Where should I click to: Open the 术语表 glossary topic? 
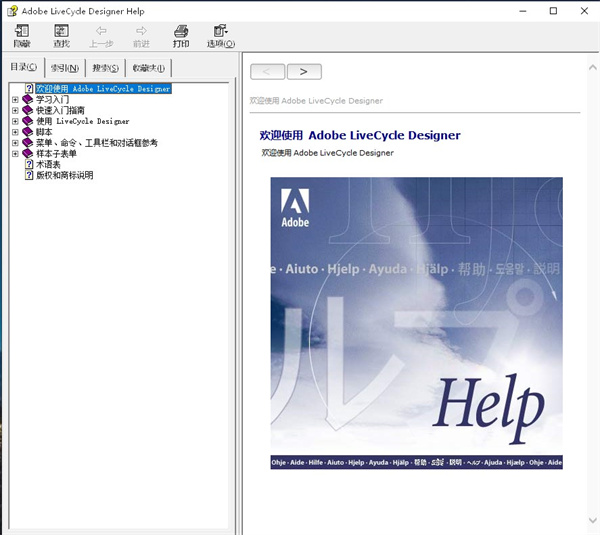(x=48, y=165)
